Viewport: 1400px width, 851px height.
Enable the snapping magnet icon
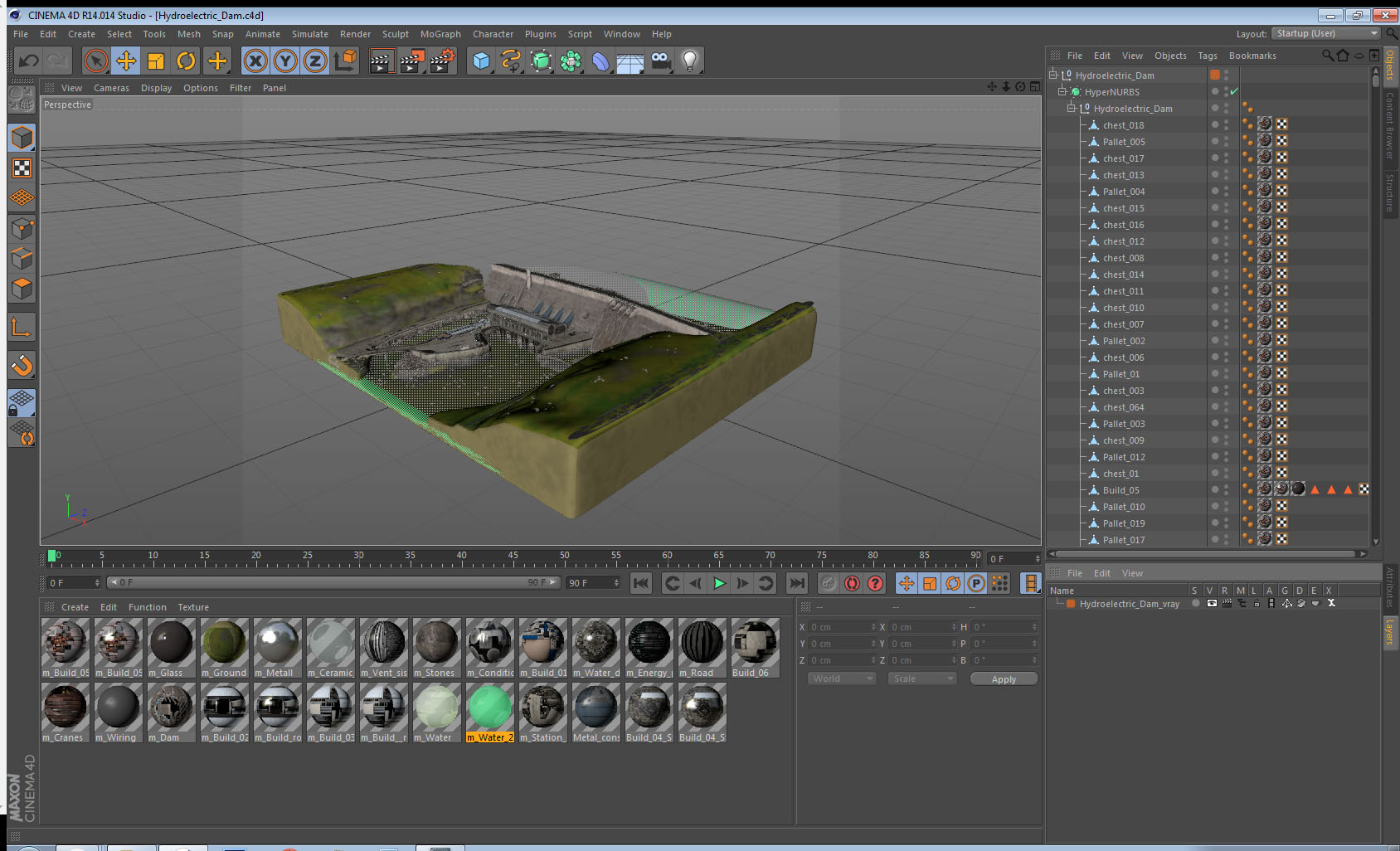coord(22,366)
